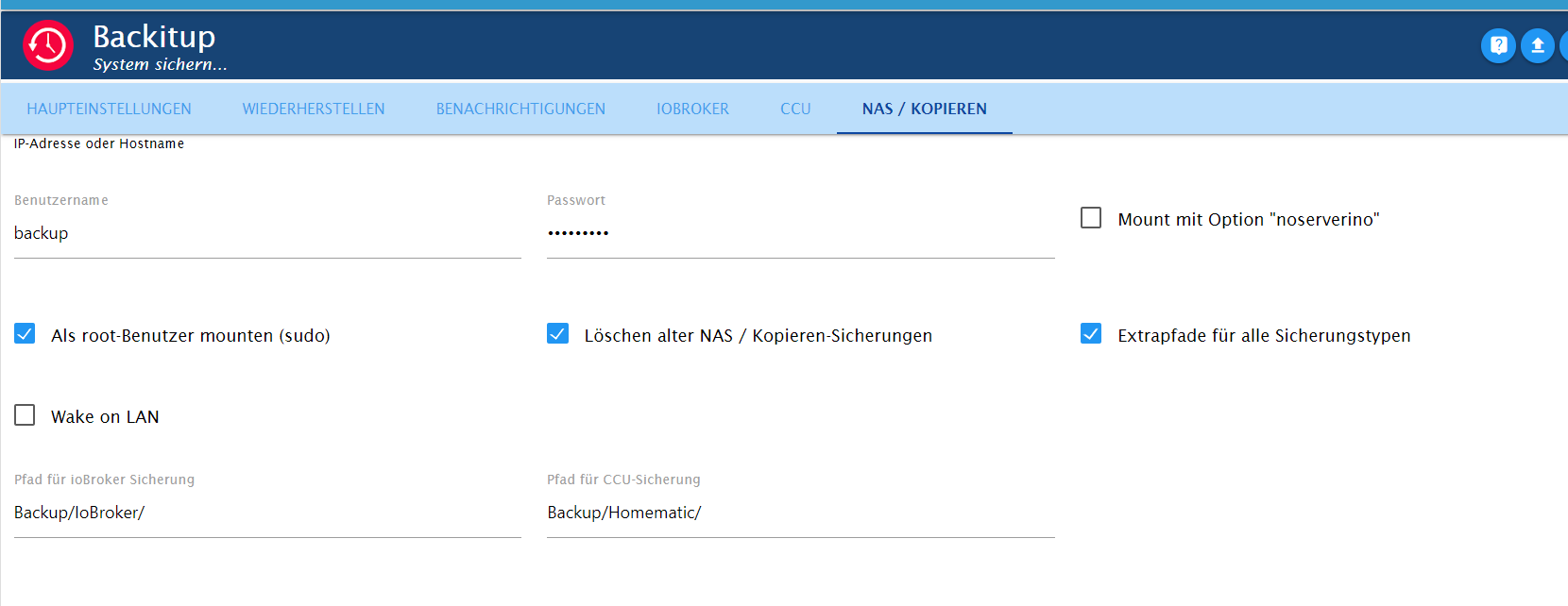Toggle Extrapfade für alle Sicherungstypen checkbox
The width and height of the screenshot is (1568, 606).
(x=1091, y=333)
